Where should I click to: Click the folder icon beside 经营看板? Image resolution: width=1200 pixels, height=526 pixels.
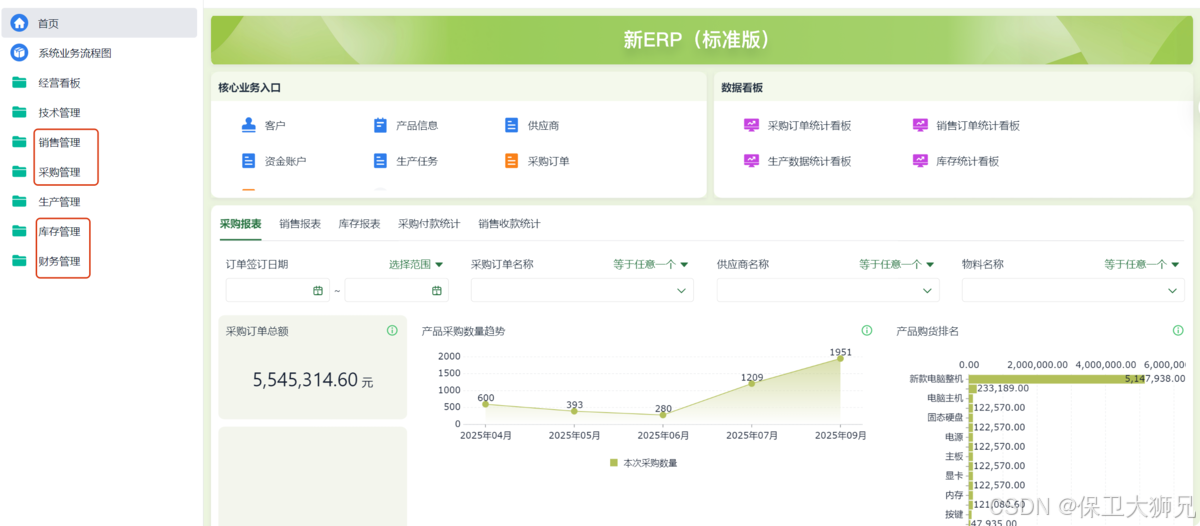click(19, 83)
